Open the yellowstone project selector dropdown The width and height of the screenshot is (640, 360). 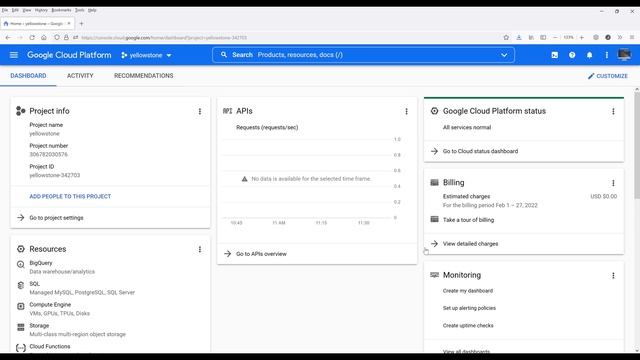click(x=146, y=55)
